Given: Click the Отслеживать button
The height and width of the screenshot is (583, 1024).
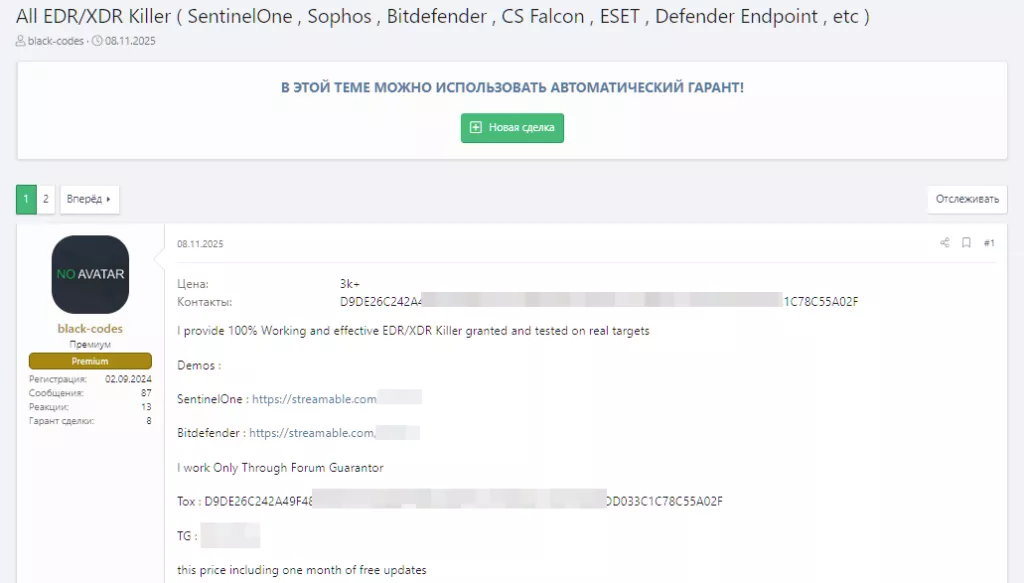Looking at the screenshot, I should (966, 199).
